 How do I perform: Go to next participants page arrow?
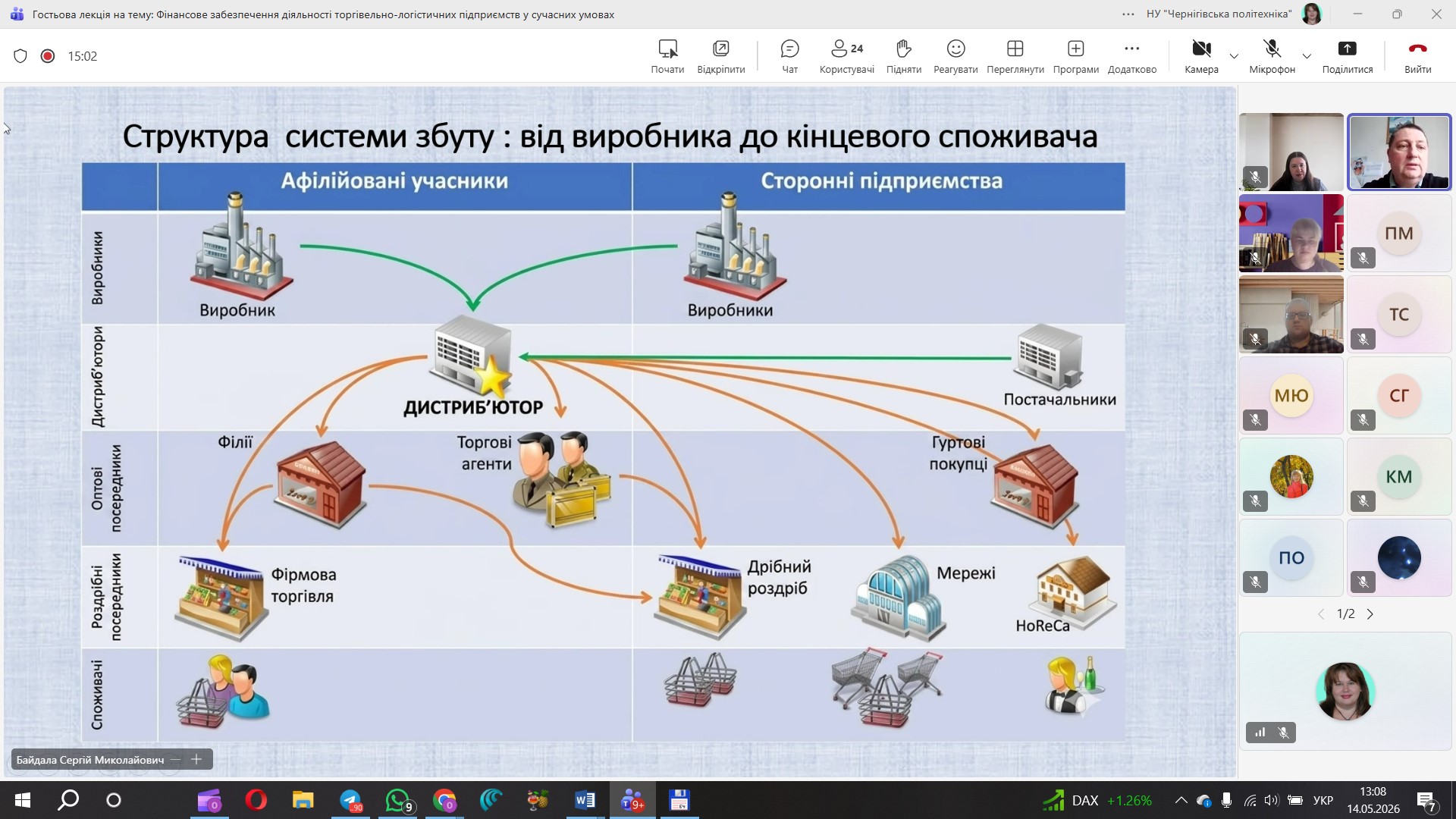click(1370, 614)
